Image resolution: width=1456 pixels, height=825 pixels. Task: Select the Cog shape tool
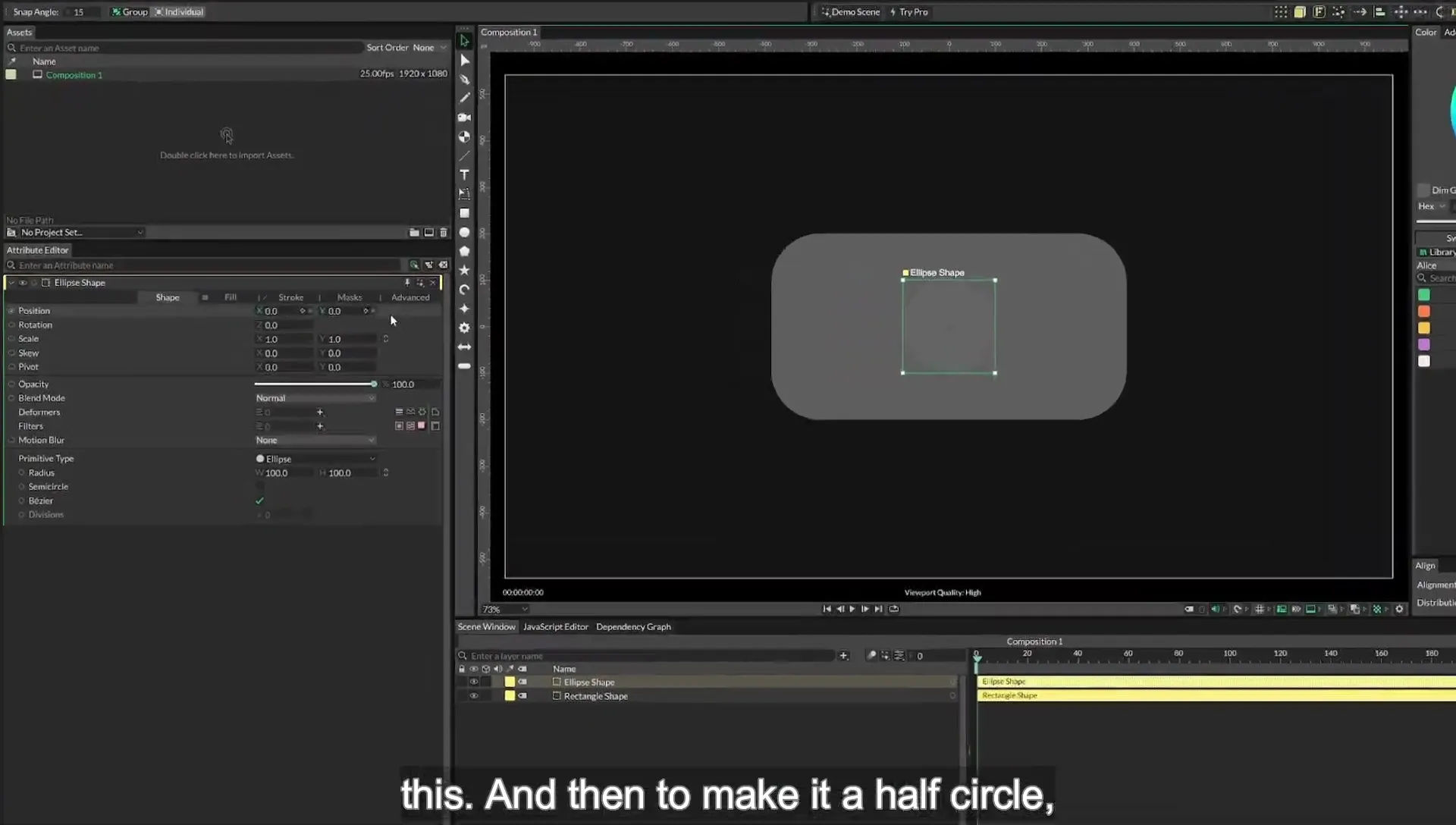[465, 328]
